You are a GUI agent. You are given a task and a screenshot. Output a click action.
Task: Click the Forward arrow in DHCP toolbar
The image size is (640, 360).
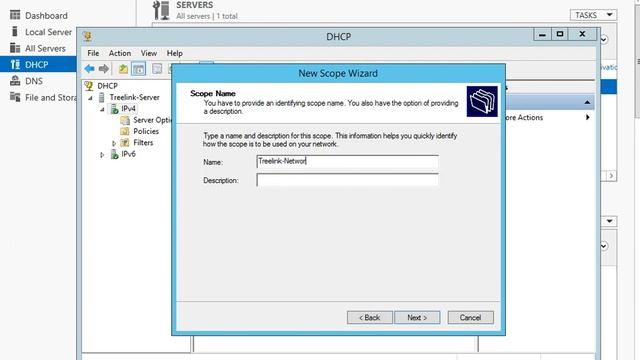click(104, 69)
